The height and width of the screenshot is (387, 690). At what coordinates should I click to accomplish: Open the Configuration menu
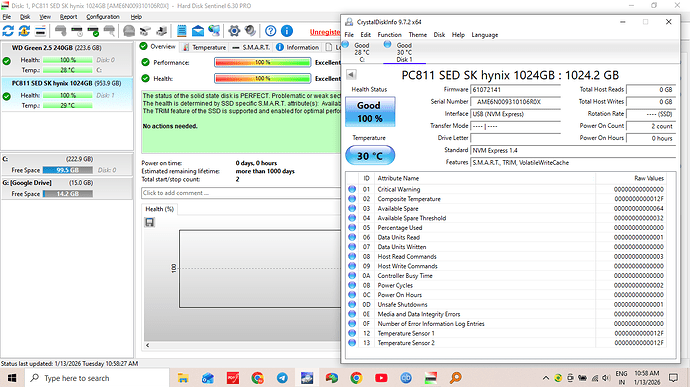point(103,17)
